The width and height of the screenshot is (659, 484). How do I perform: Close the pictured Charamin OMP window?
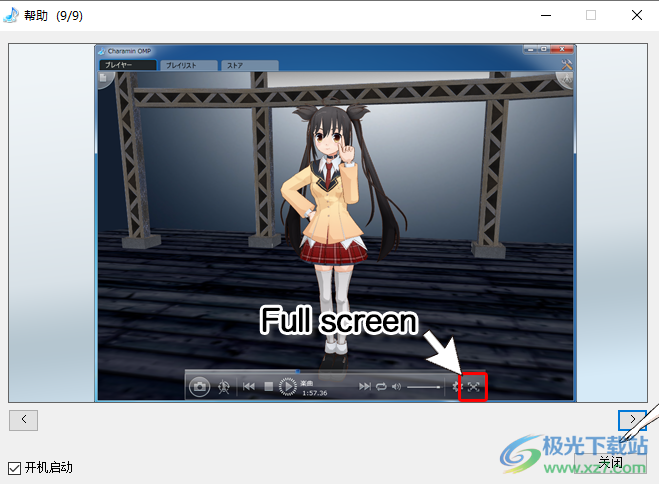[562, 49]
